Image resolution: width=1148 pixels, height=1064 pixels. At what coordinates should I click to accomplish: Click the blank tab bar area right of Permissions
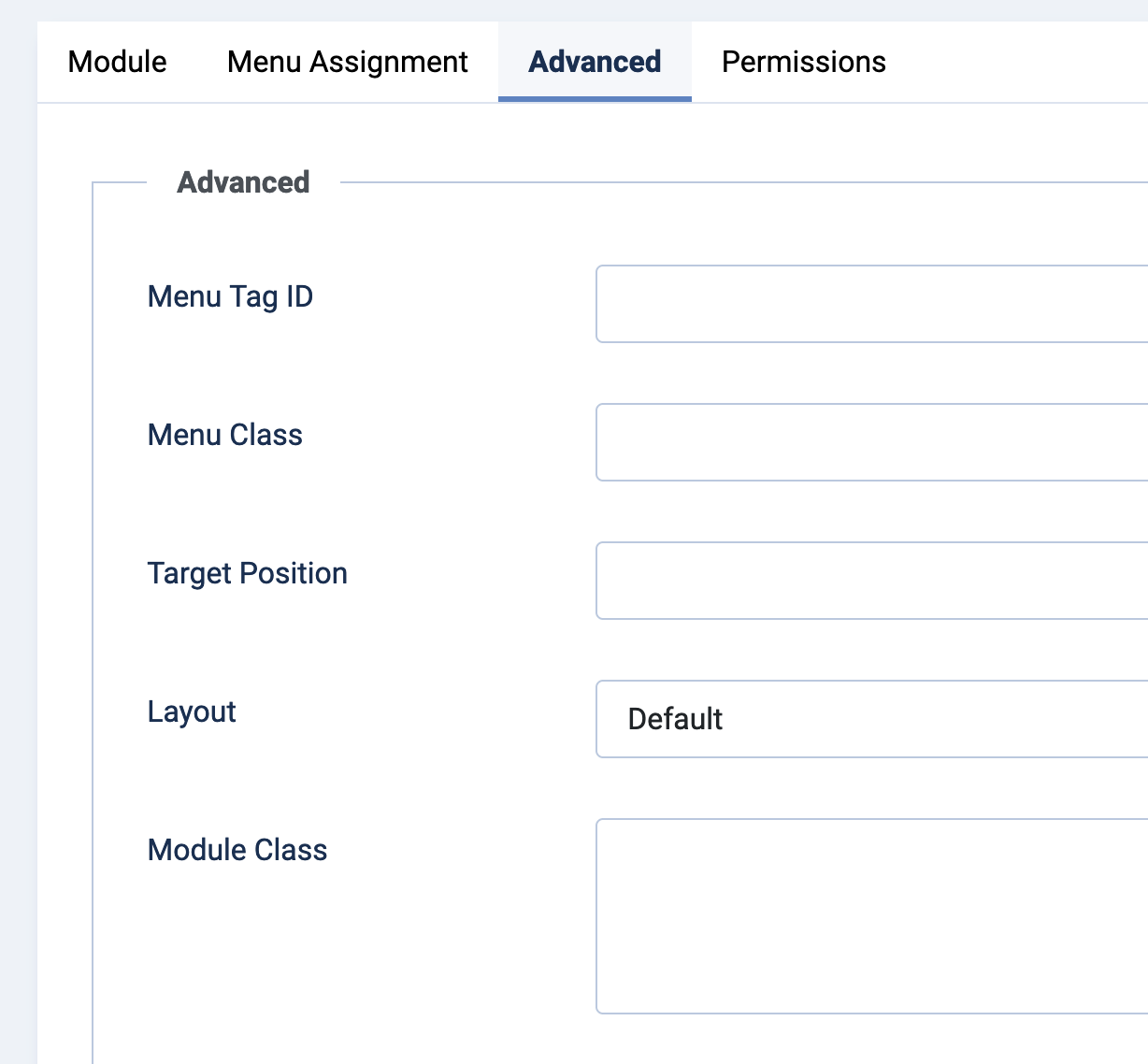click(1019, 62)
